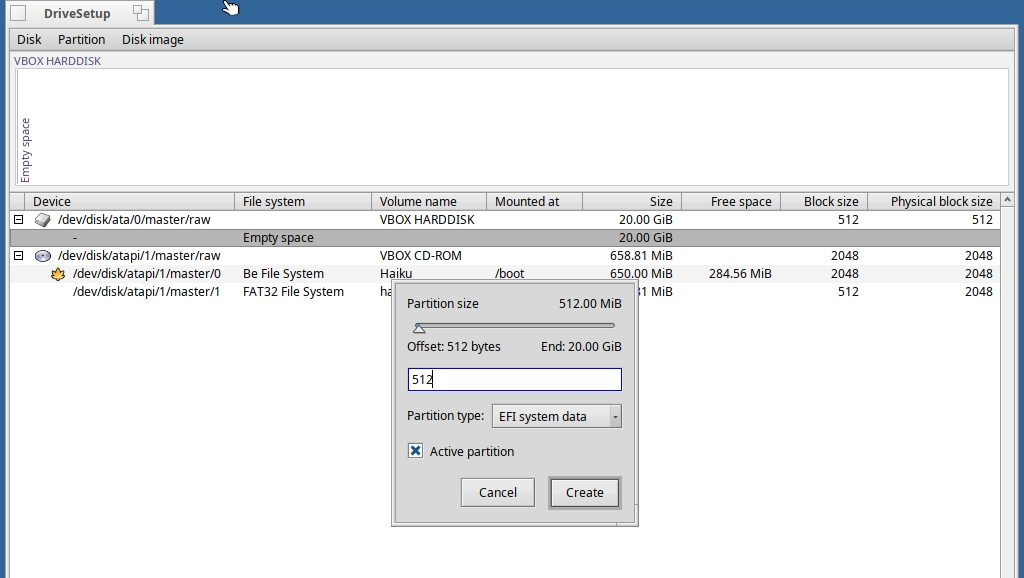Open the Disk image menu

click(152, 40)
